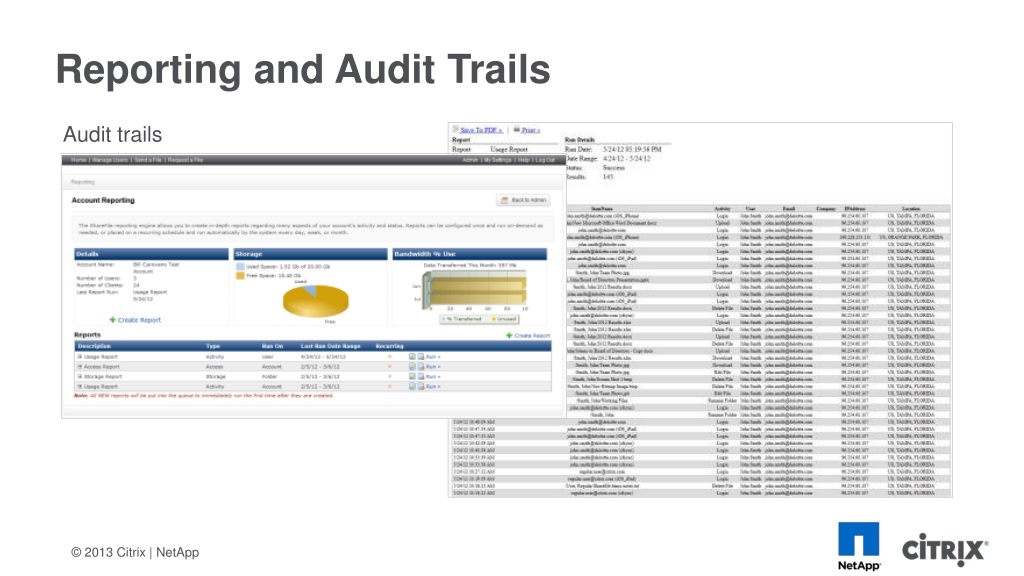1024x576 pixels.
Task: Click the Bandwidth % Use bar chart
Action: pos(474,291)
